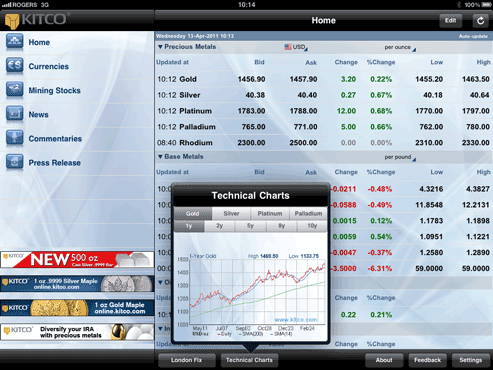Switch to the Palladium chart tab
Image resolution: width=493 pixels, height=370 pixels.
coord(308,213)
